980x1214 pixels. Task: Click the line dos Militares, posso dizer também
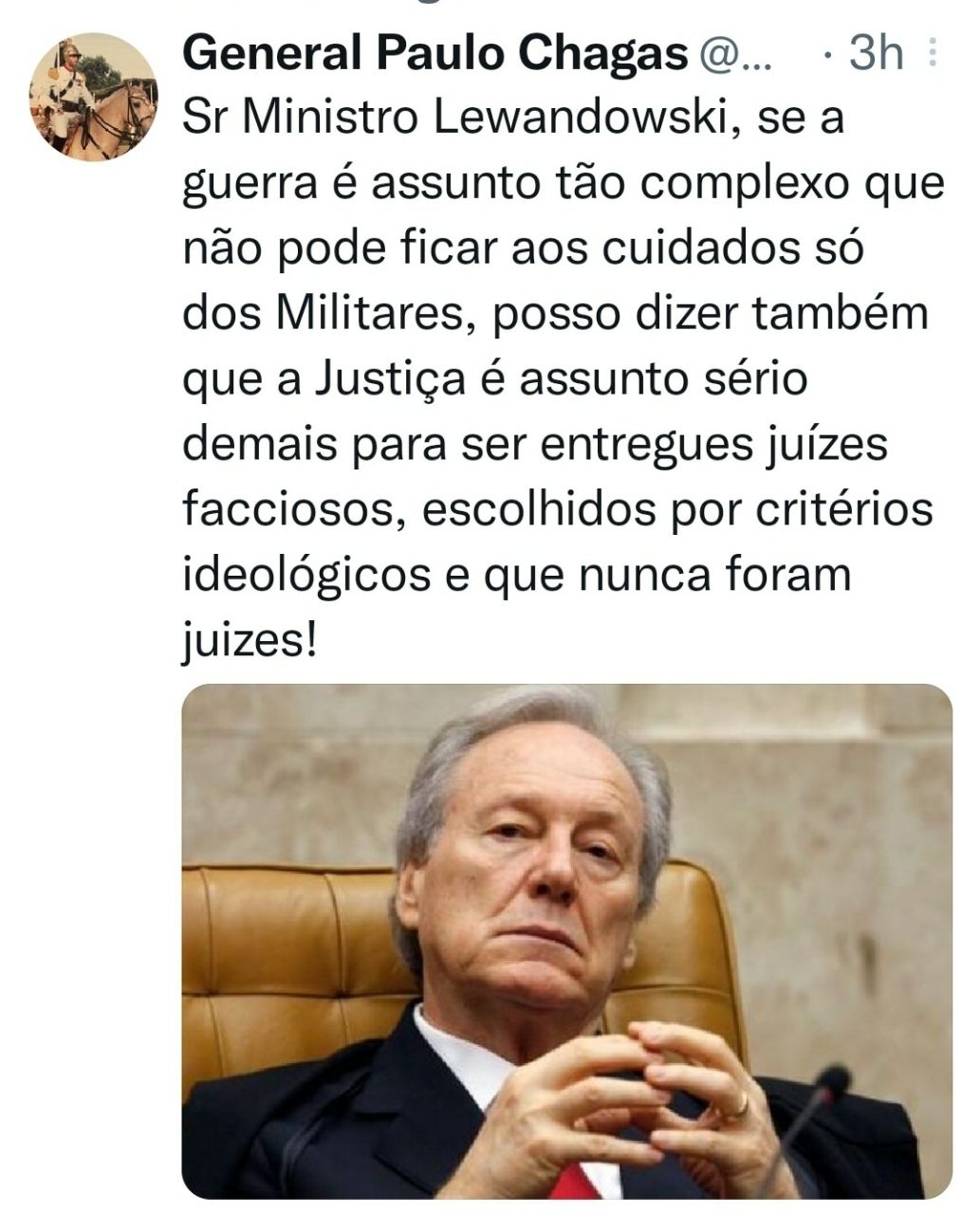(555, 314)
